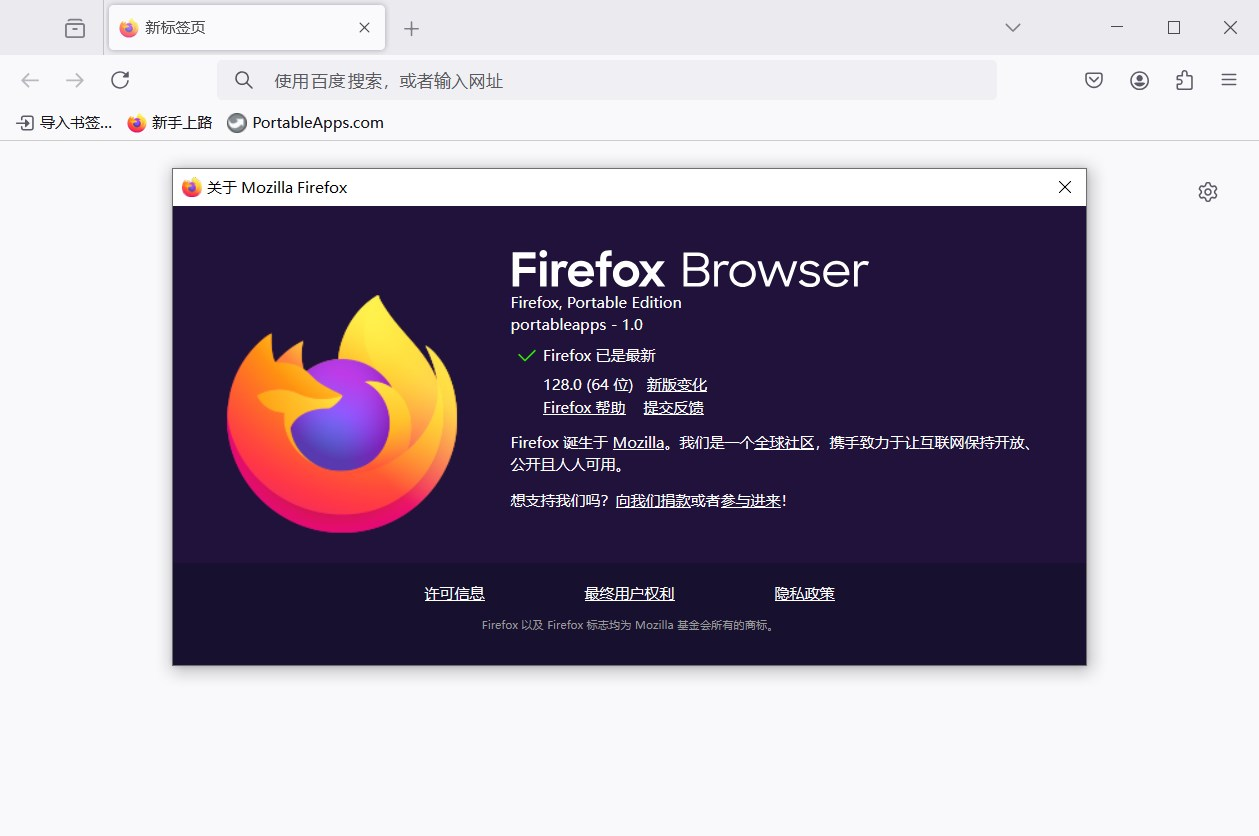Open the 许可信息 licensing link
The height and width of the screenshot is (836, 1259).
[x=455, y=593]
